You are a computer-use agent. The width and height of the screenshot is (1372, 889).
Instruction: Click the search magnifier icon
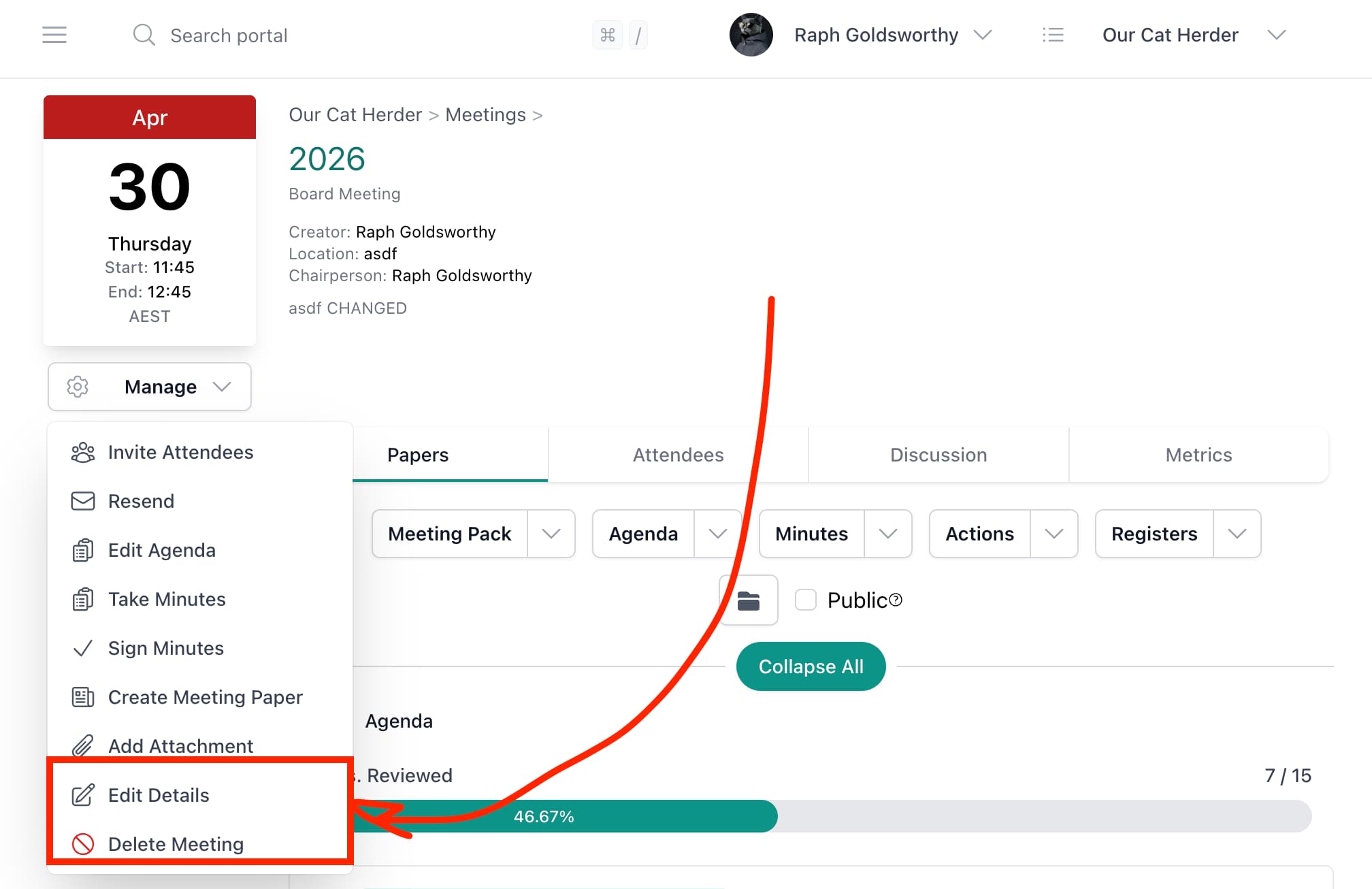[x=144, y=35]
